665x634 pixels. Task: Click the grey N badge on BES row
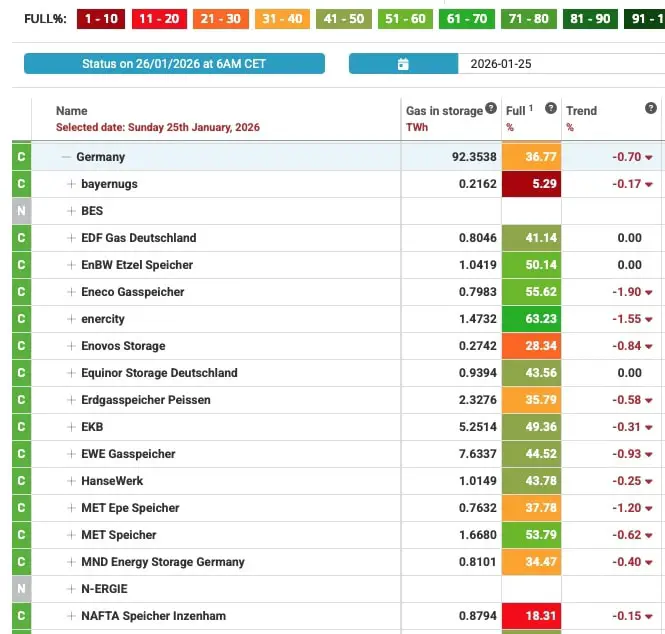click(21, 211)
